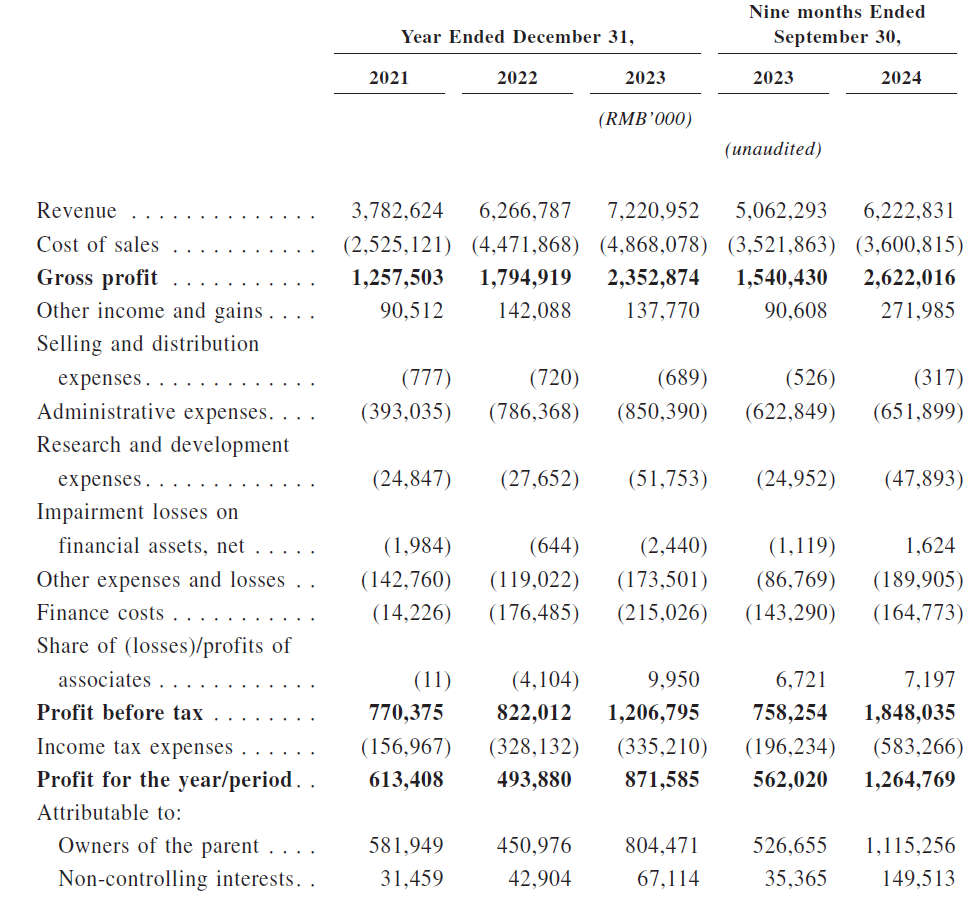Viewport: 977px width, 905px height.
Task: Click the "(RMB'000)" unit label
Action: 645,119
